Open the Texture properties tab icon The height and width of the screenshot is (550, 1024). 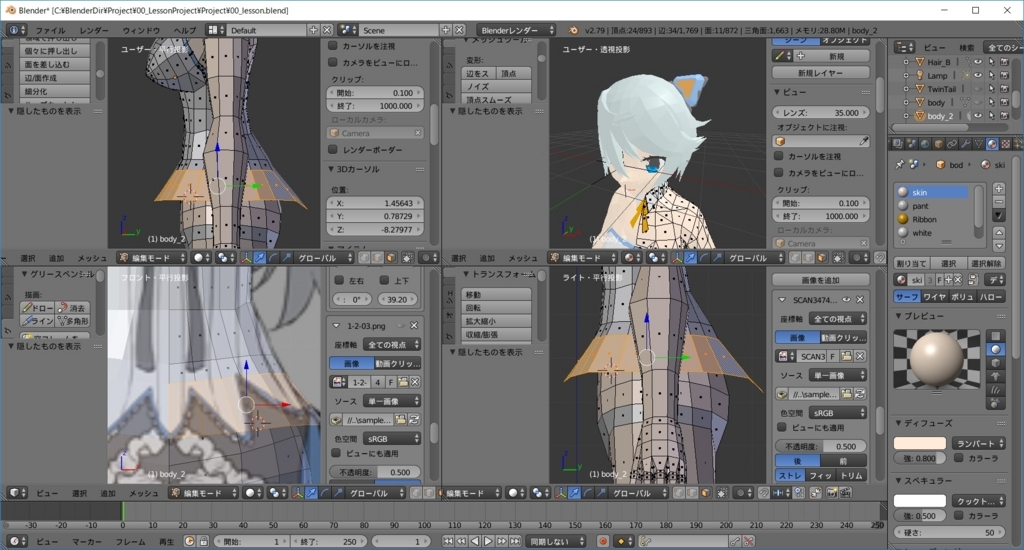[1006, 144]
